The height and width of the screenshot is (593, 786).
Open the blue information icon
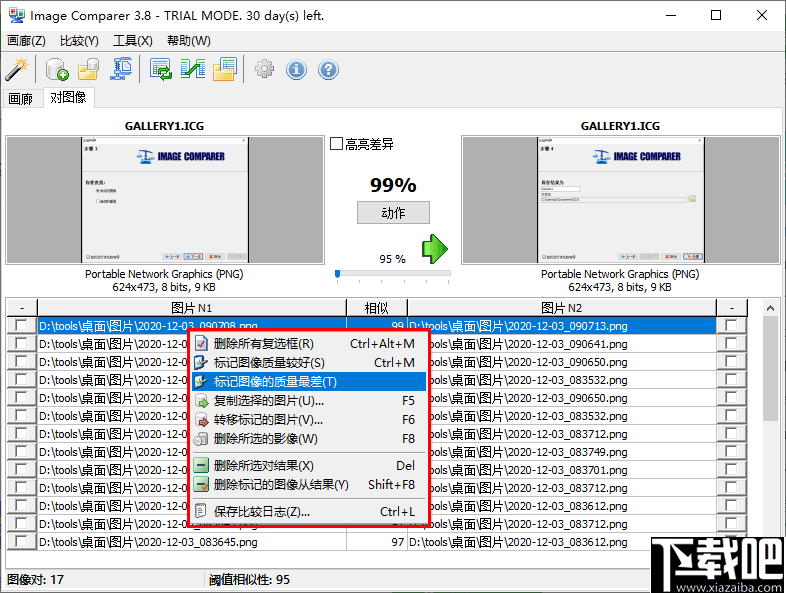click(296, 69)
